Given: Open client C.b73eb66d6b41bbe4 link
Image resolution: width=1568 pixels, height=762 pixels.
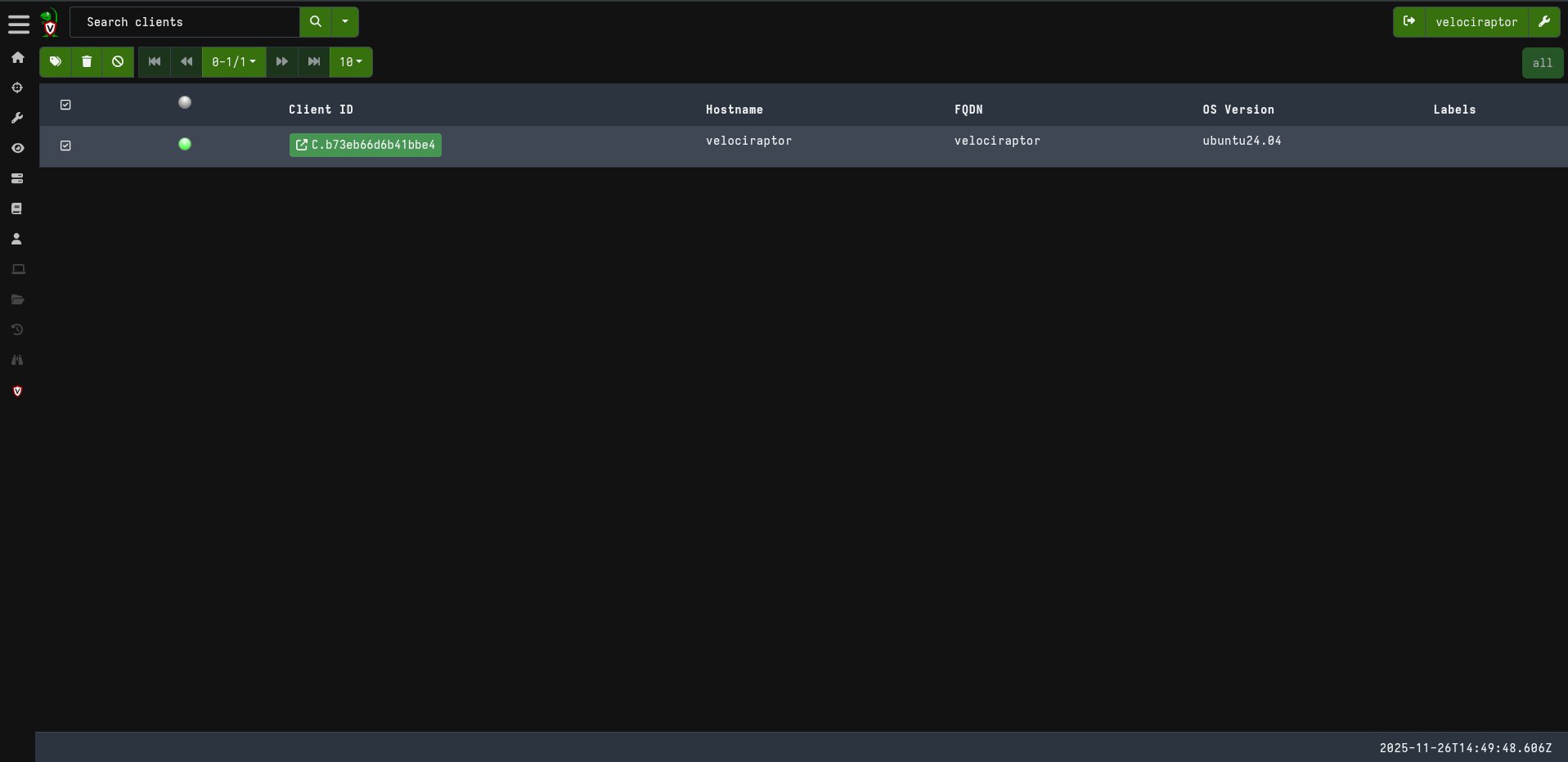Looking at the screenshot, I should (366, 145).
